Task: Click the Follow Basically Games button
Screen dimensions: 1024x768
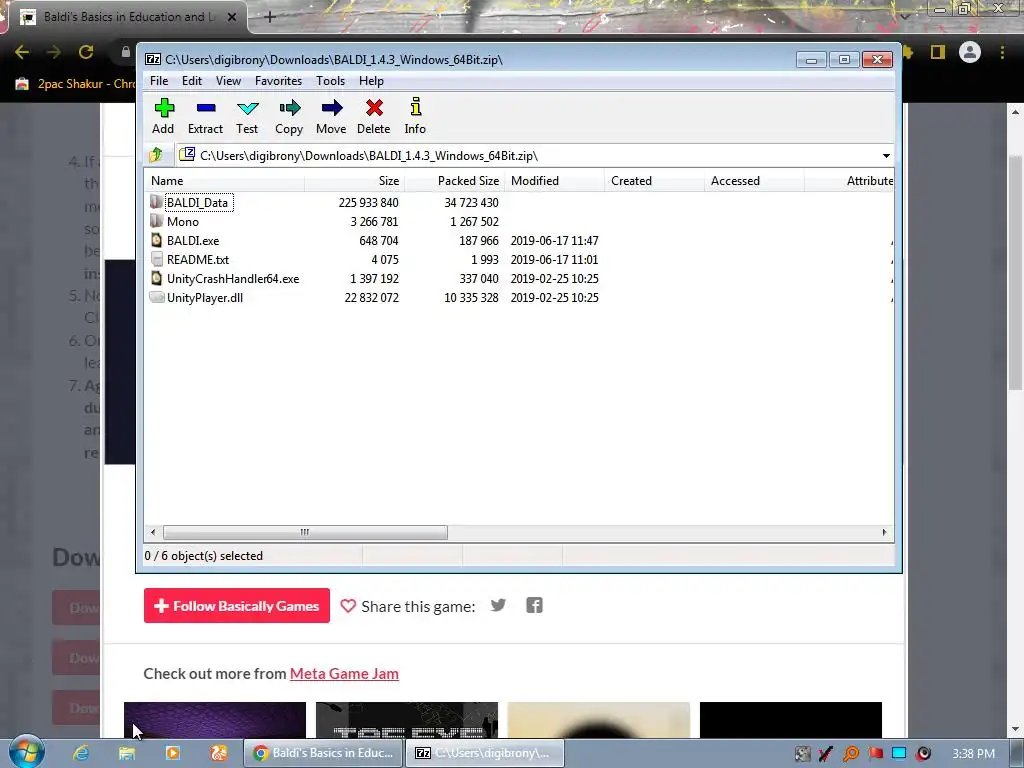Action: 236,606
